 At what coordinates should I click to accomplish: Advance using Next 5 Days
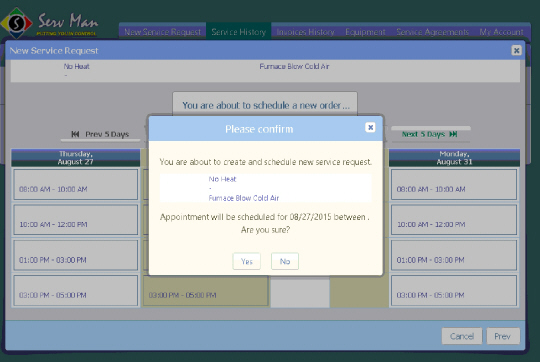click(430, 134)
